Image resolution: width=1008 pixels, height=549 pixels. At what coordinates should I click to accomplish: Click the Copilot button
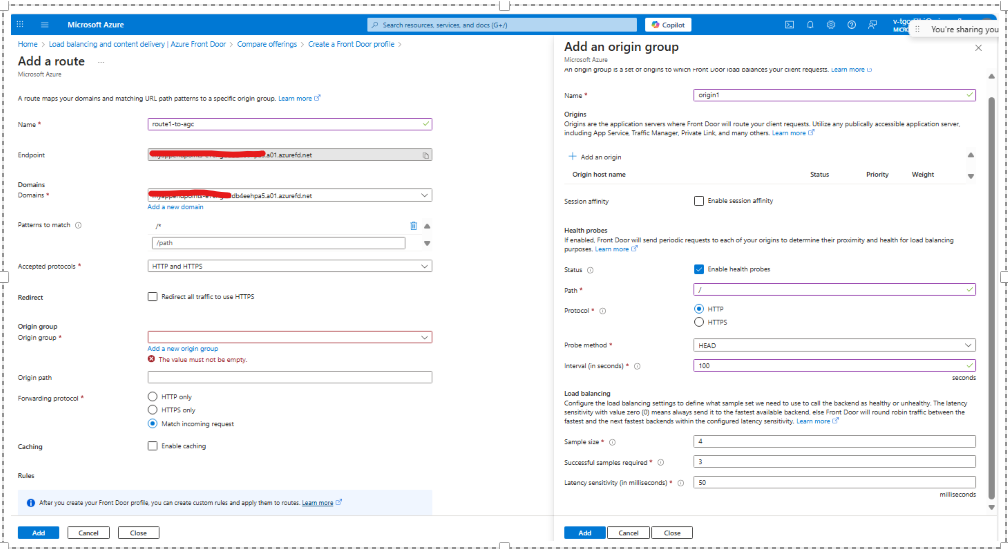click(668, 24)
